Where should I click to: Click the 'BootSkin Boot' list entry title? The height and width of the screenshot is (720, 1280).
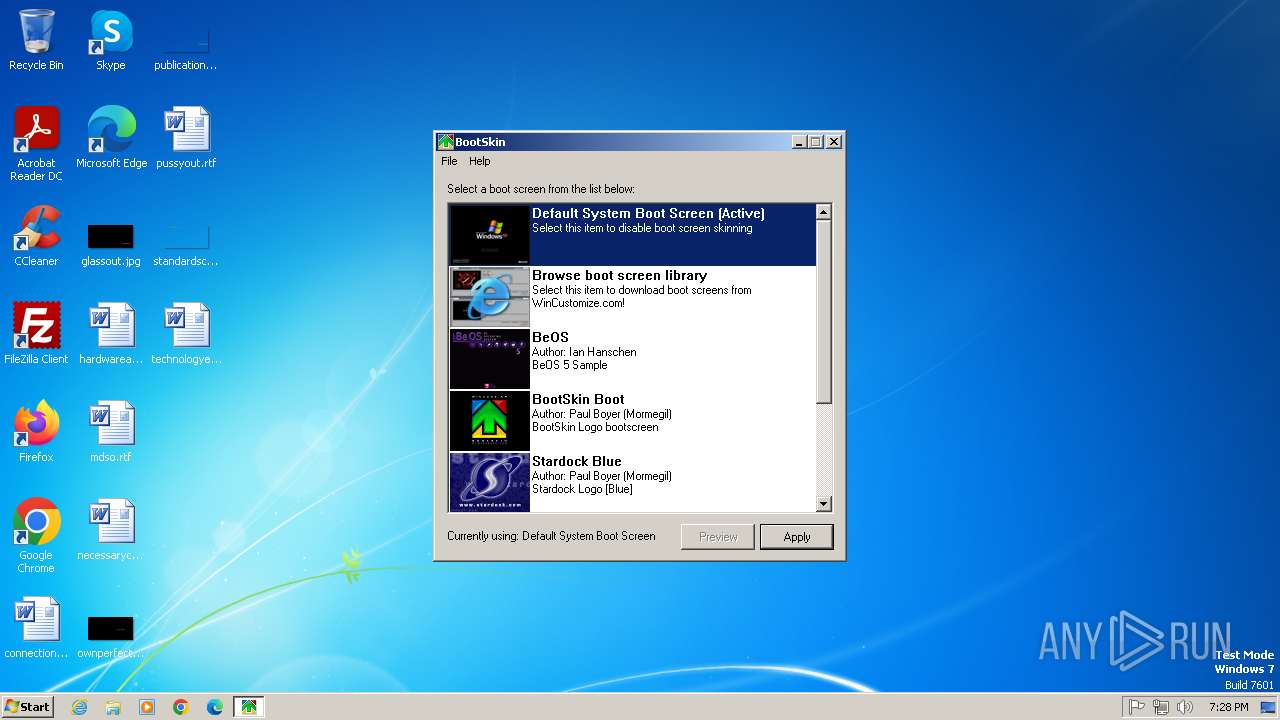click(x=578, y=399)
